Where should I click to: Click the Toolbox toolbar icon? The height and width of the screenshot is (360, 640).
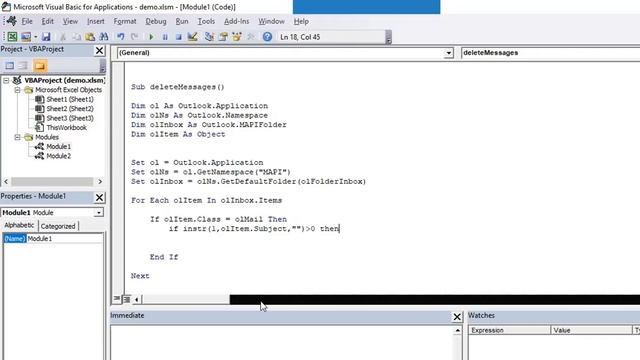pos(251,37)
